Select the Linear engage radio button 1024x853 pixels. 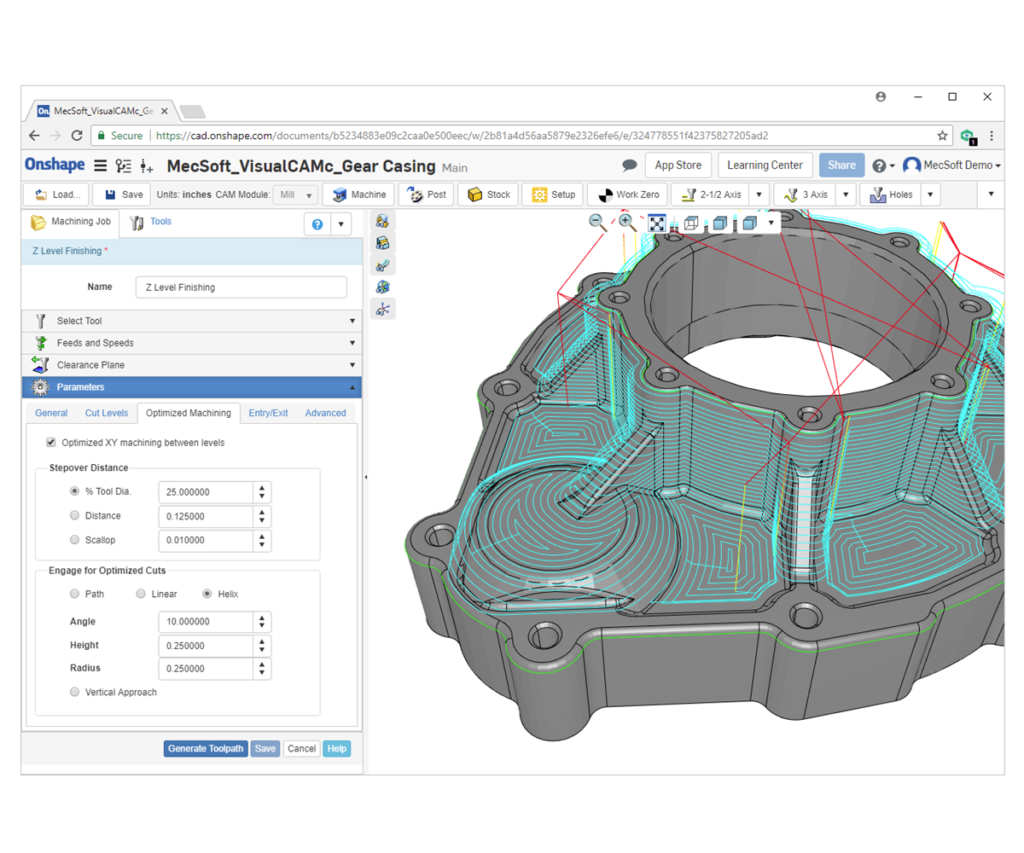pyautogui.click(x=141, y=594)
